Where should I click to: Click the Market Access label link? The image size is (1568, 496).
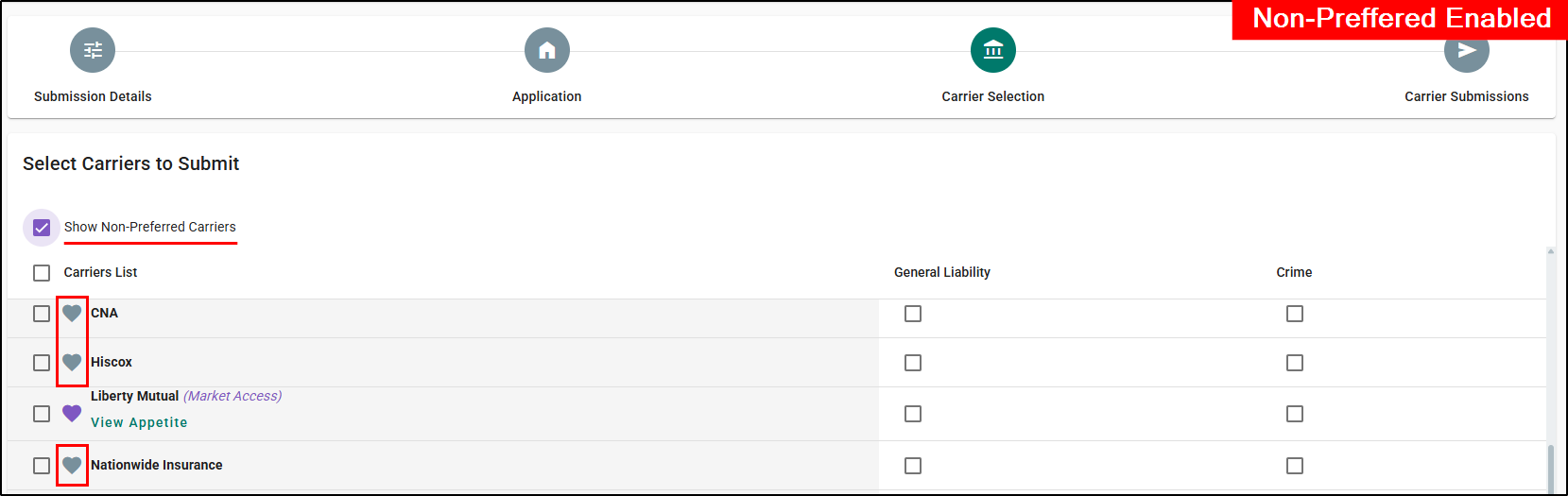tap(233, 396)
